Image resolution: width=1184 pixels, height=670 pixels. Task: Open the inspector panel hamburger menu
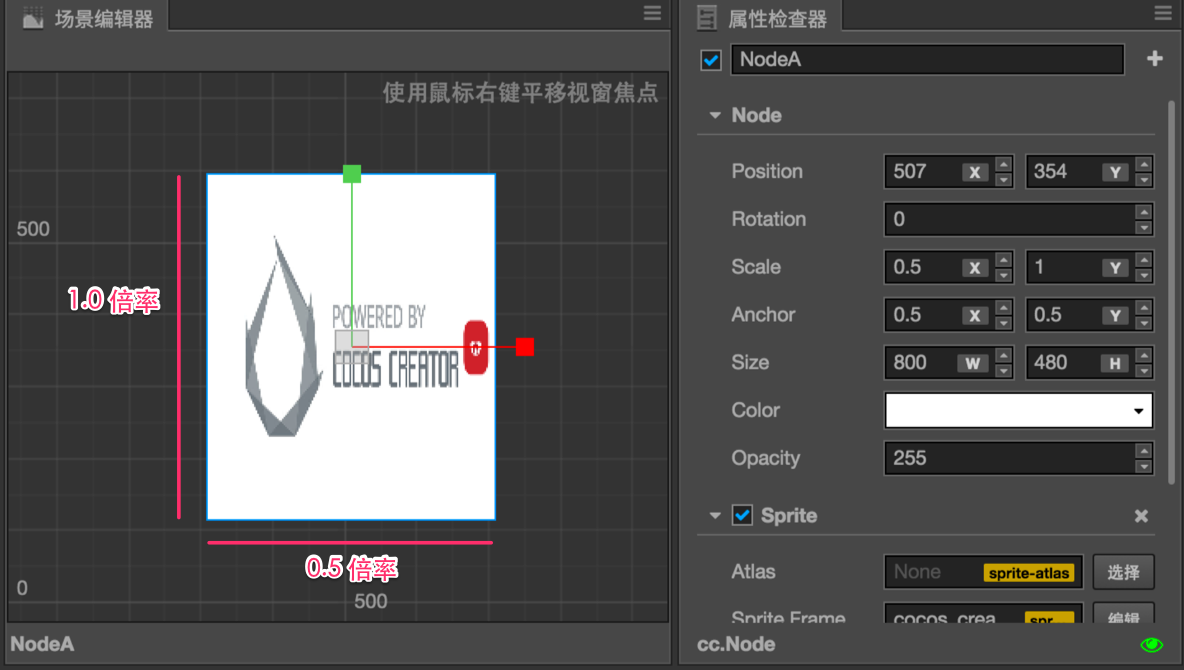click(1163, 13)
